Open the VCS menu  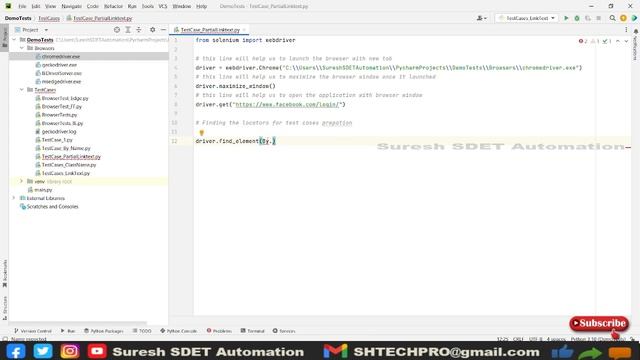(163, 6)
